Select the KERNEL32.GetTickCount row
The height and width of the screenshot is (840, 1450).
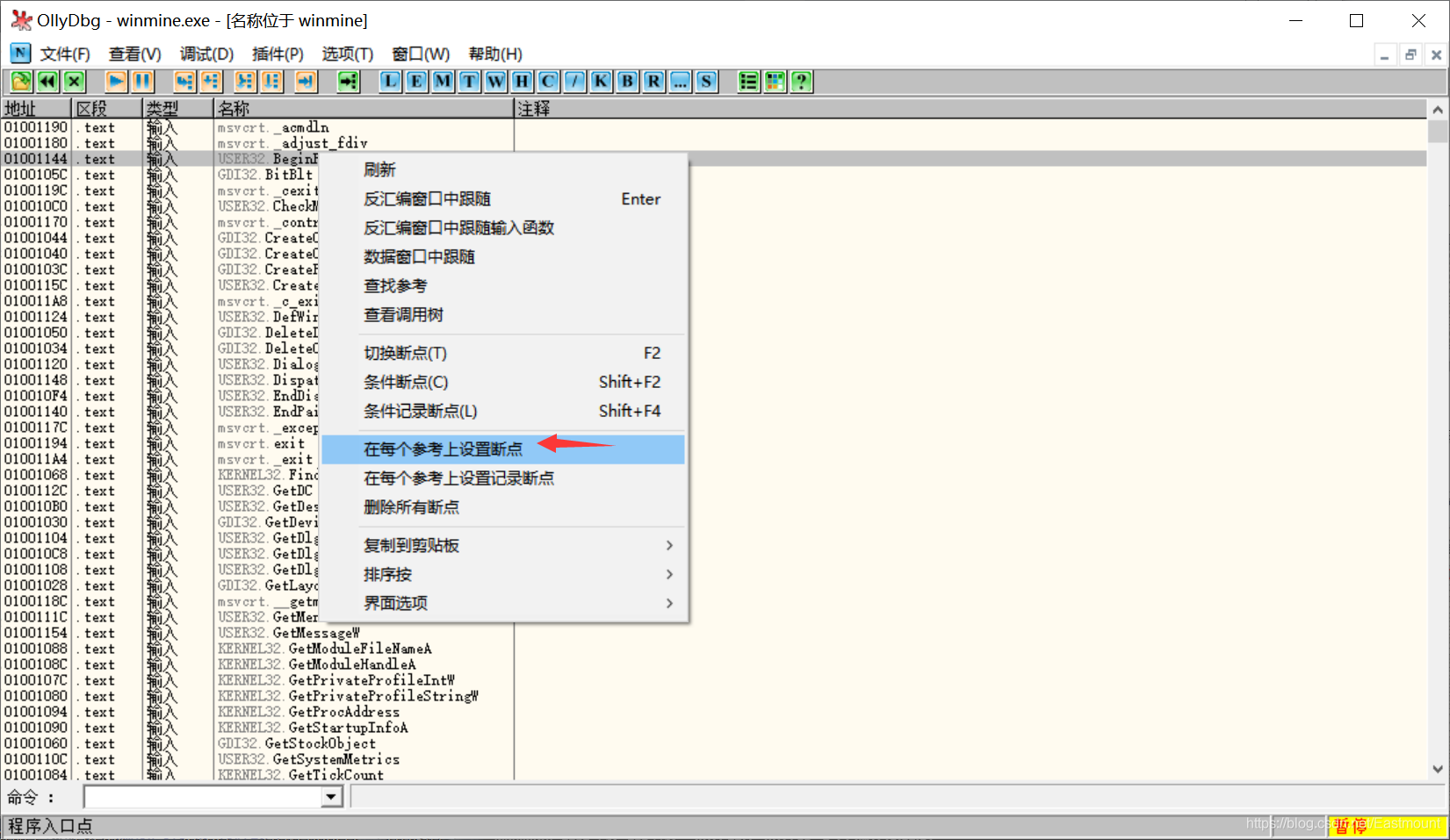[714, 775]
